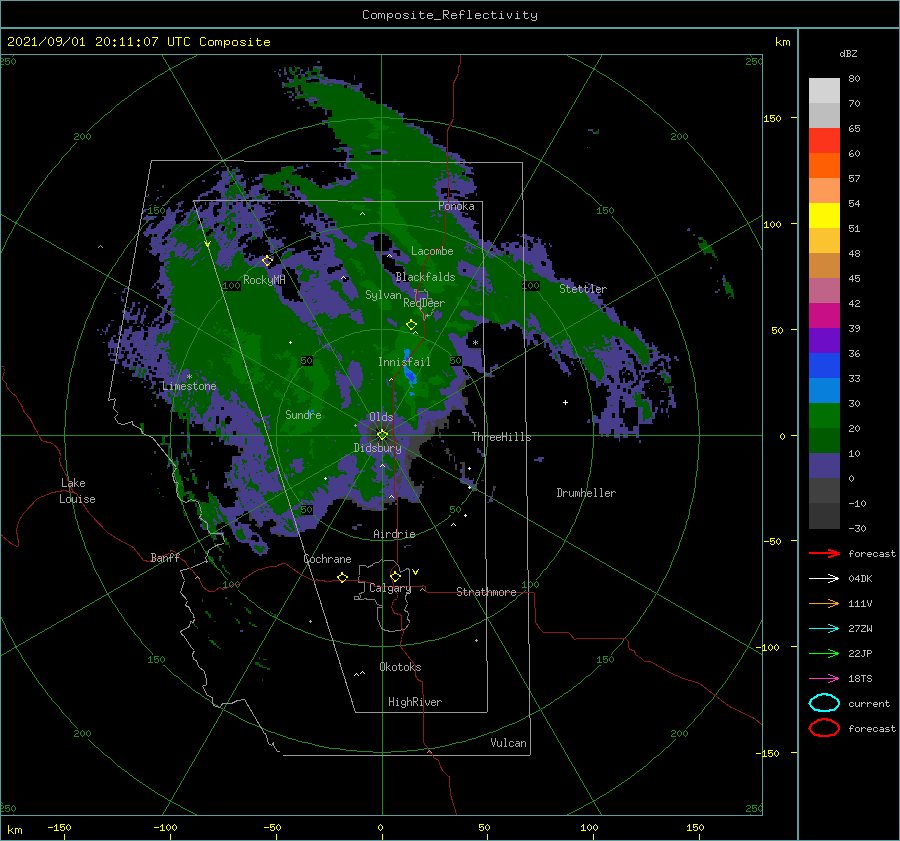Select the light gray 70-80 dBZ swatch
This screenshot has width=900, height=841.
tap(824, 91)
